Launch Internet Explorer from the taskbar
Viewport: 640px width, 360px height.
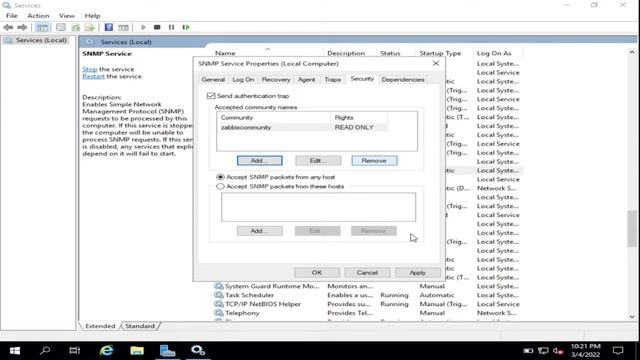107,351
